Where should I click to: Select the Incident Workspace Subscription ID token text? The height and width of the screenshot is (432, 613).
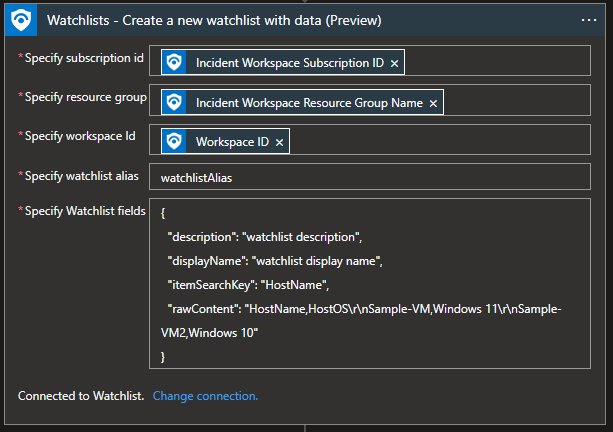(x=289, y=63)
